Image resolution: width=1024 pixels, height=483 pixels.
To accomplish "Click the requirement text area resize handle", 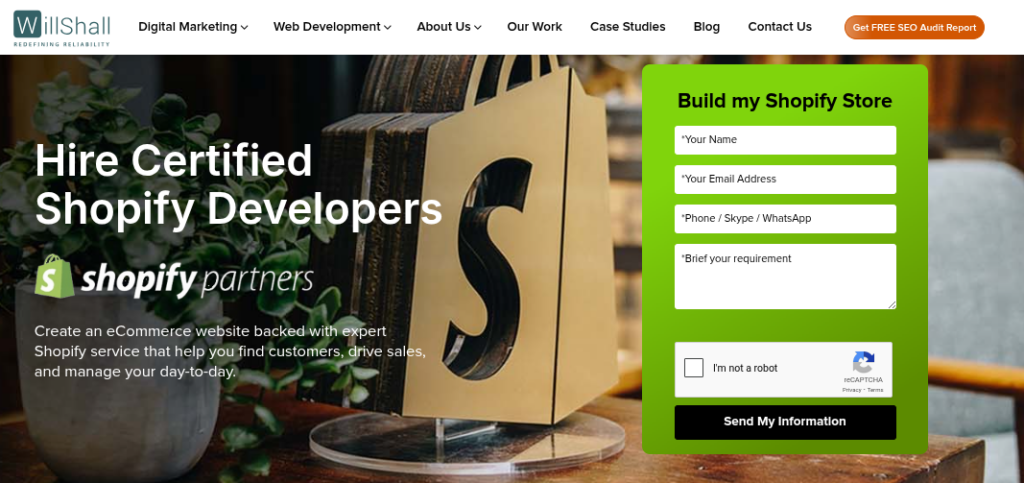I will (892, 305).
